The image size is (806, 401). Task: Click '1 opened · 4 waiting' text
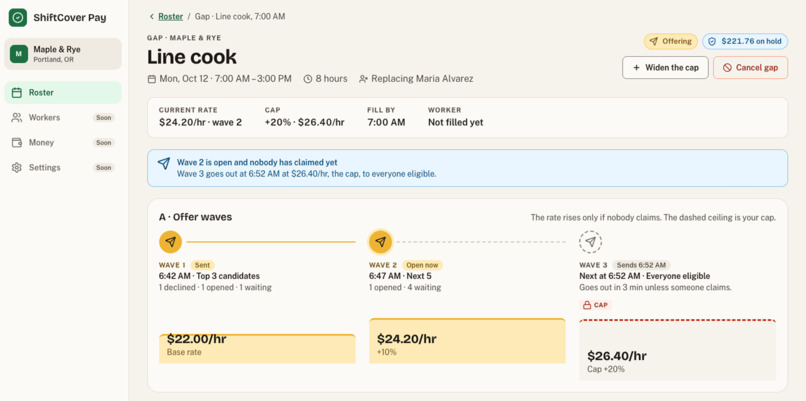[405, 287]
